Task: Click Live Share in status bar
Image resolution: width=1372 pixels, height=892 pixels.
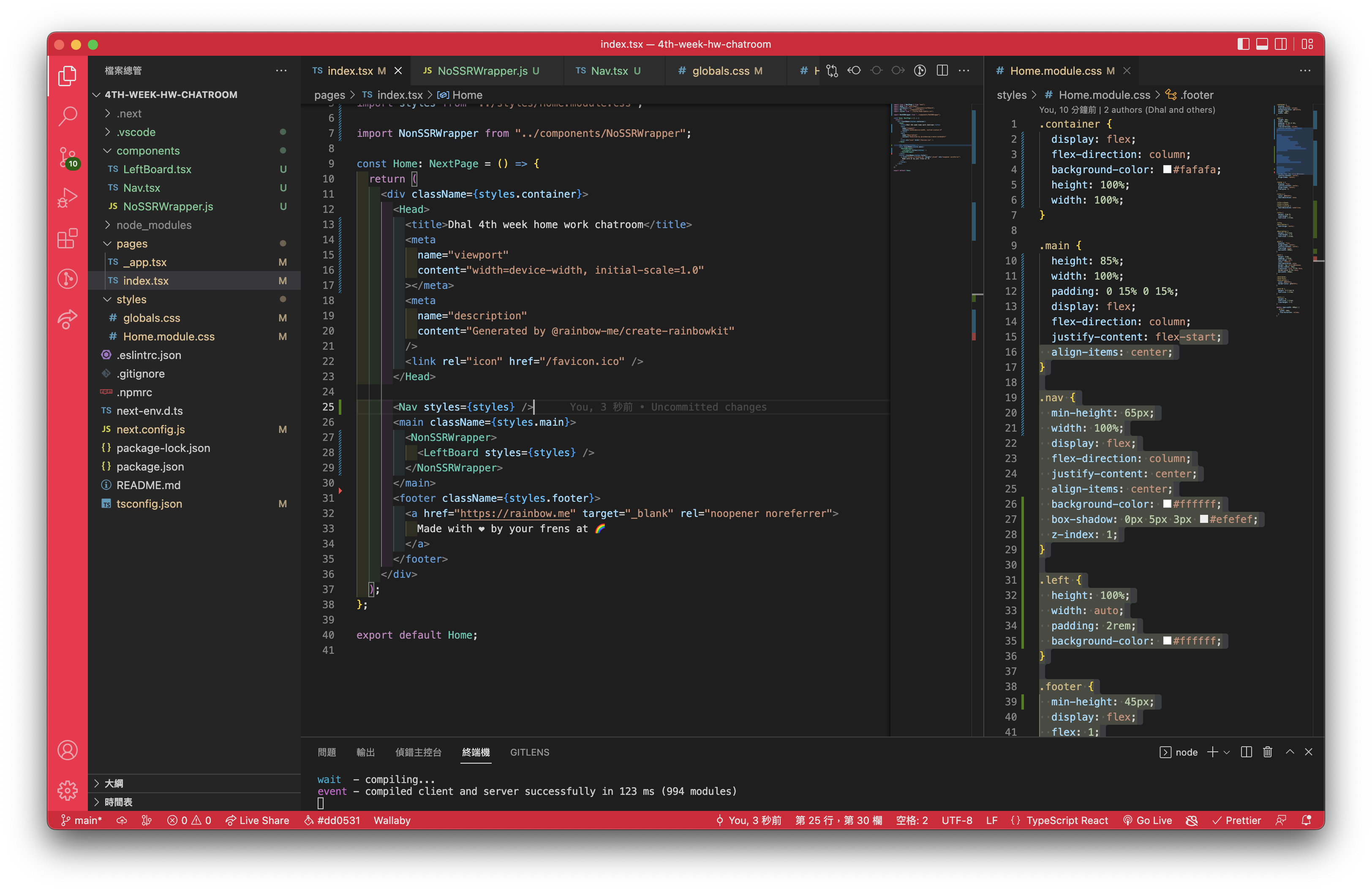Action: pos(258,820)
